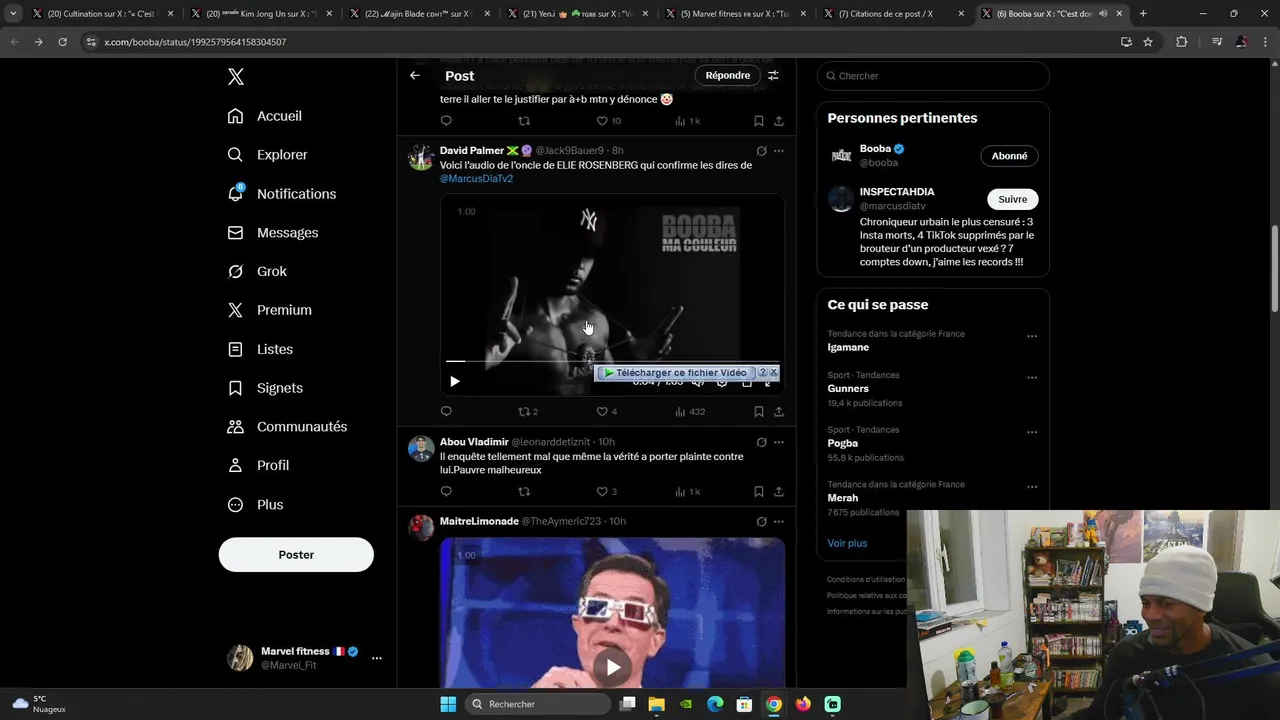Ask Grok about Abou Vladimir's post

[761, 442]
